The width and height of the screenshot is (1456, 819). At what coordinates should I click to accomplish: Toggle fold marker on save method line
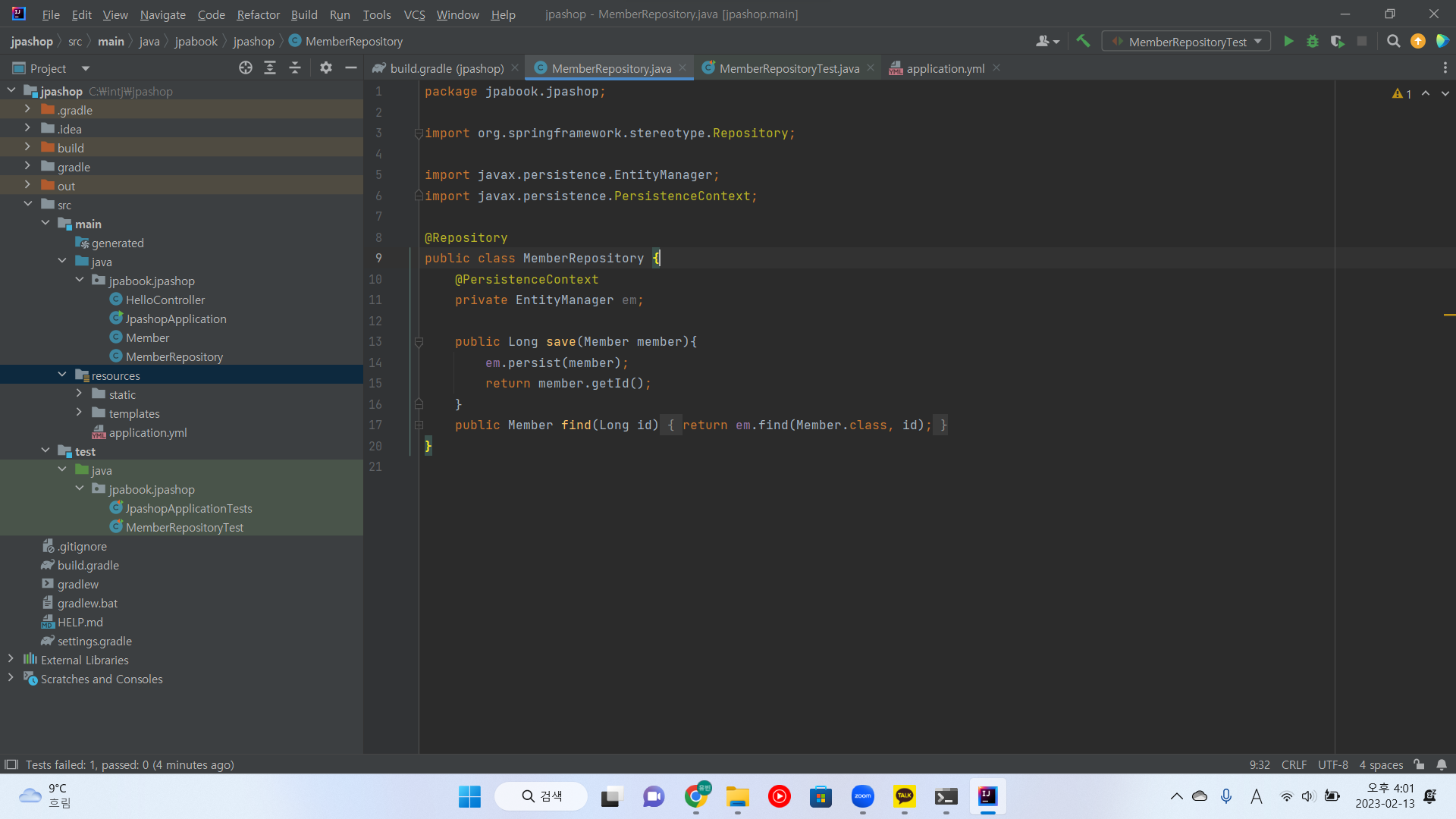coord(419,342)
